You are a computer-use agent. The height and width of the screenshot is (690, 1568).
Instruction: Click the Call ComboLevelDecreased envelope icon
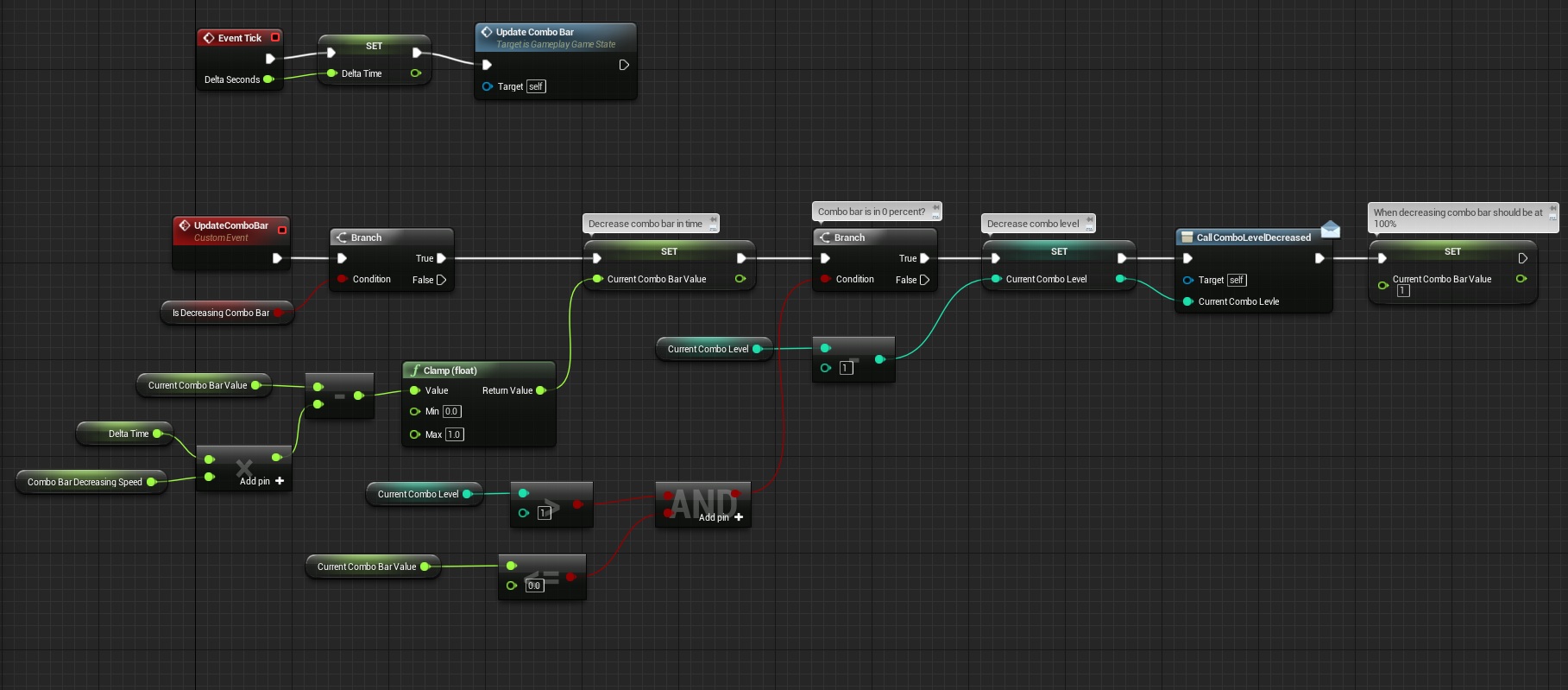[x=1331, y=229]
